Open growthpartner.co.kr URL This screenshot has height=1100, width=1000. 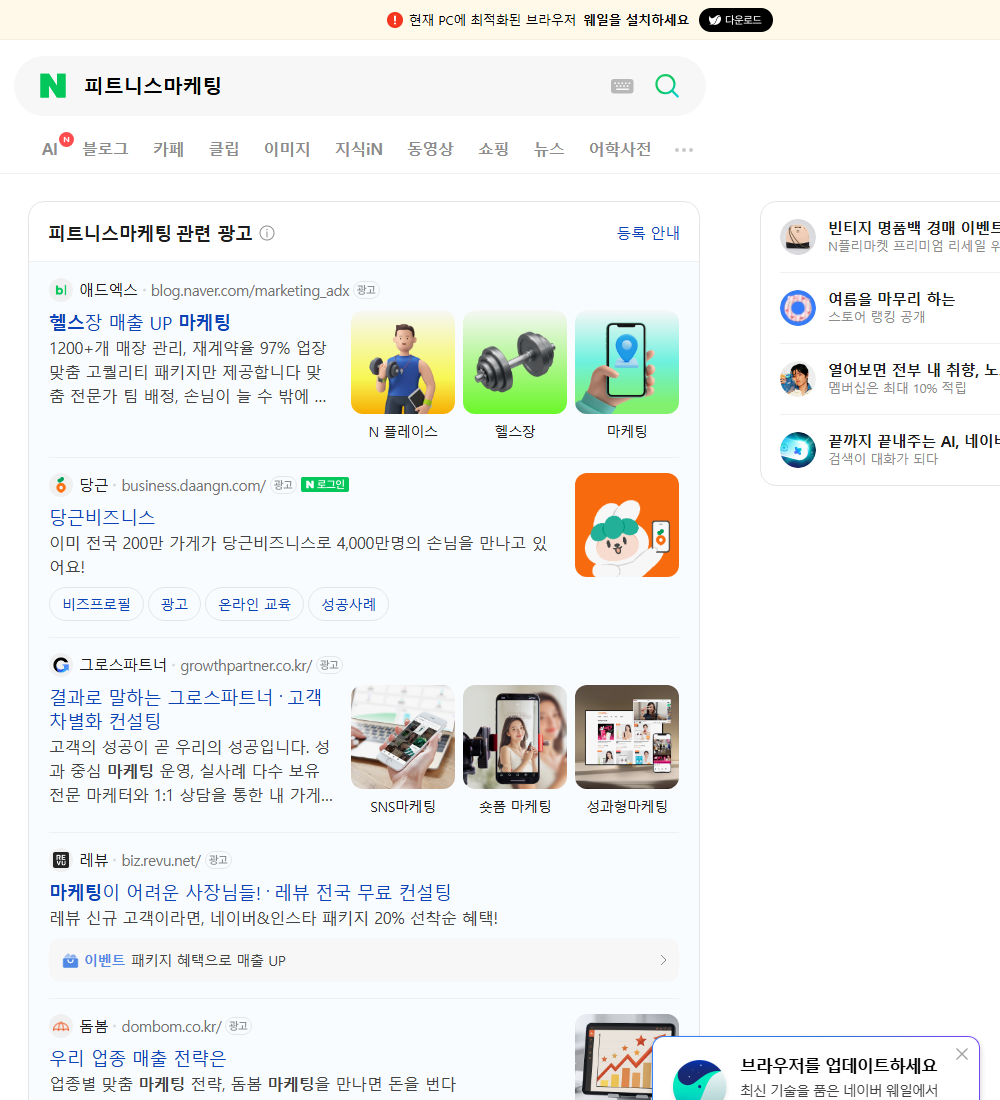pos(246,666)
